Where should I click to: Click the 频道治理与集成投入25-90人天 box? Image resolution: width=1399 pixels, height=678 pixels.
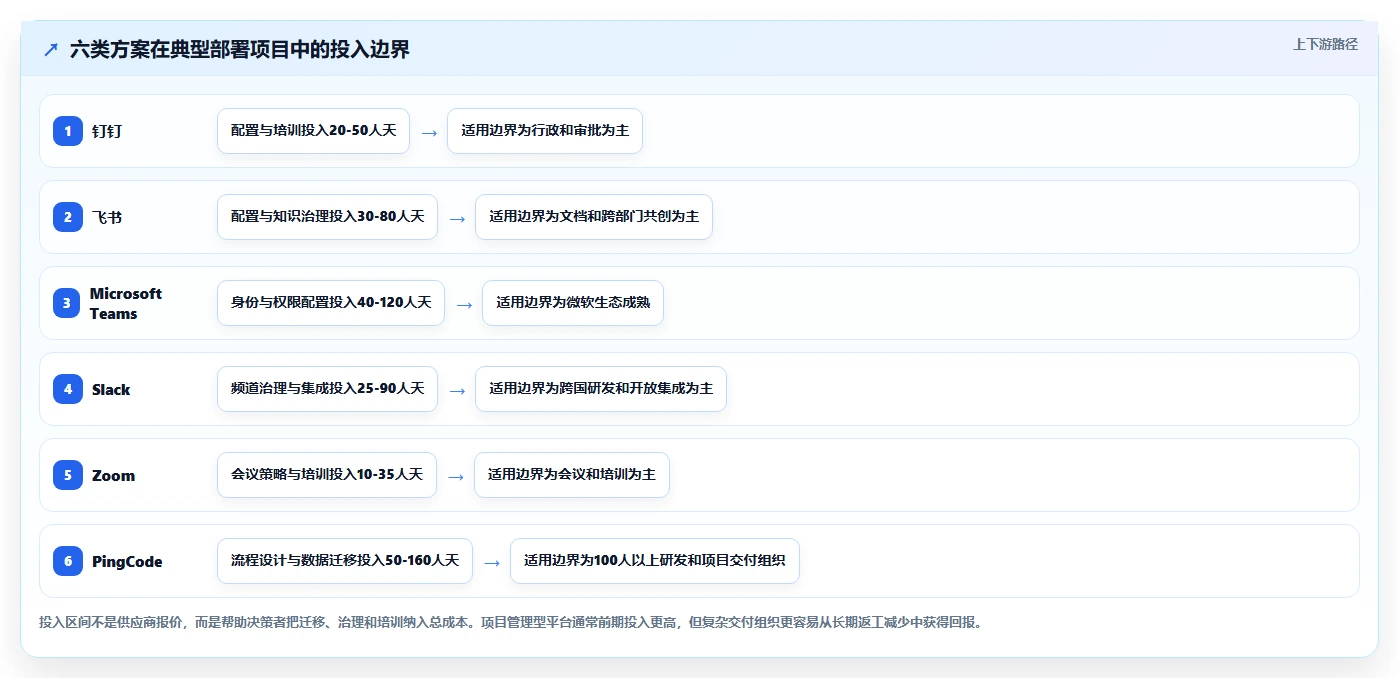click(x=327, y=389)
